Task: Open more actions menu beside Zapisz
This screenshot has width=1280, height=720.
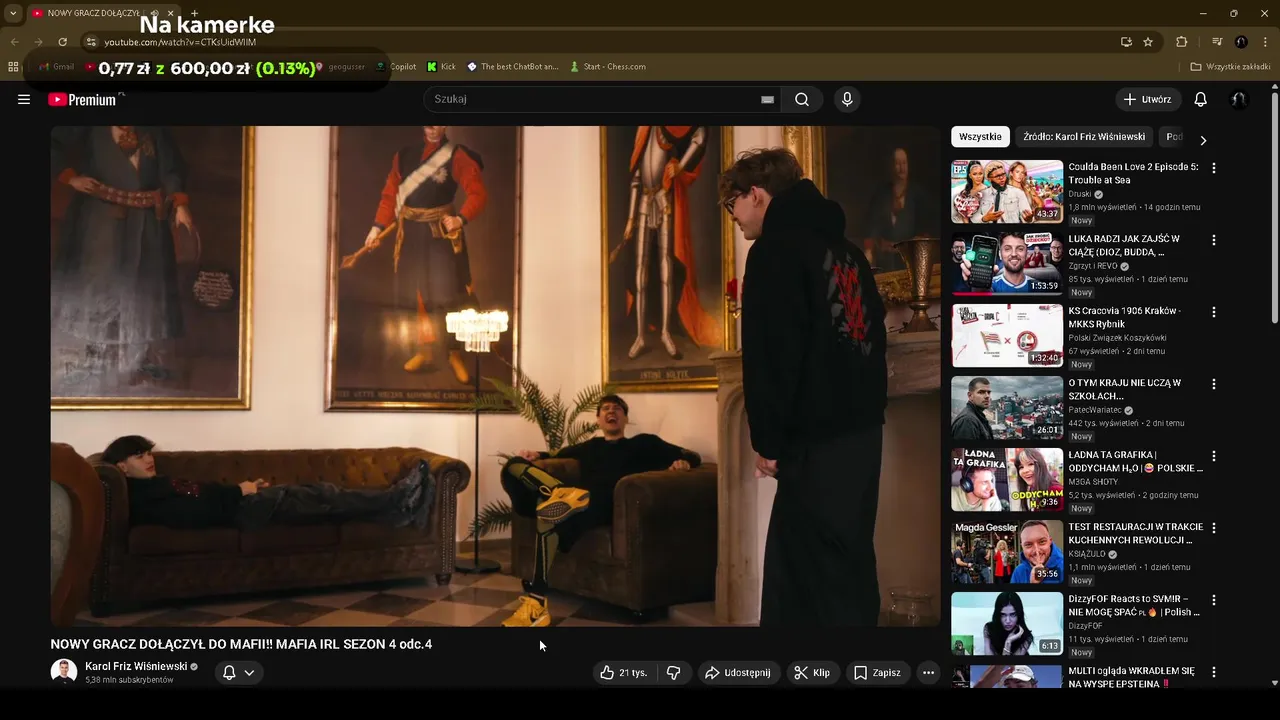Action: click(928, 673)
